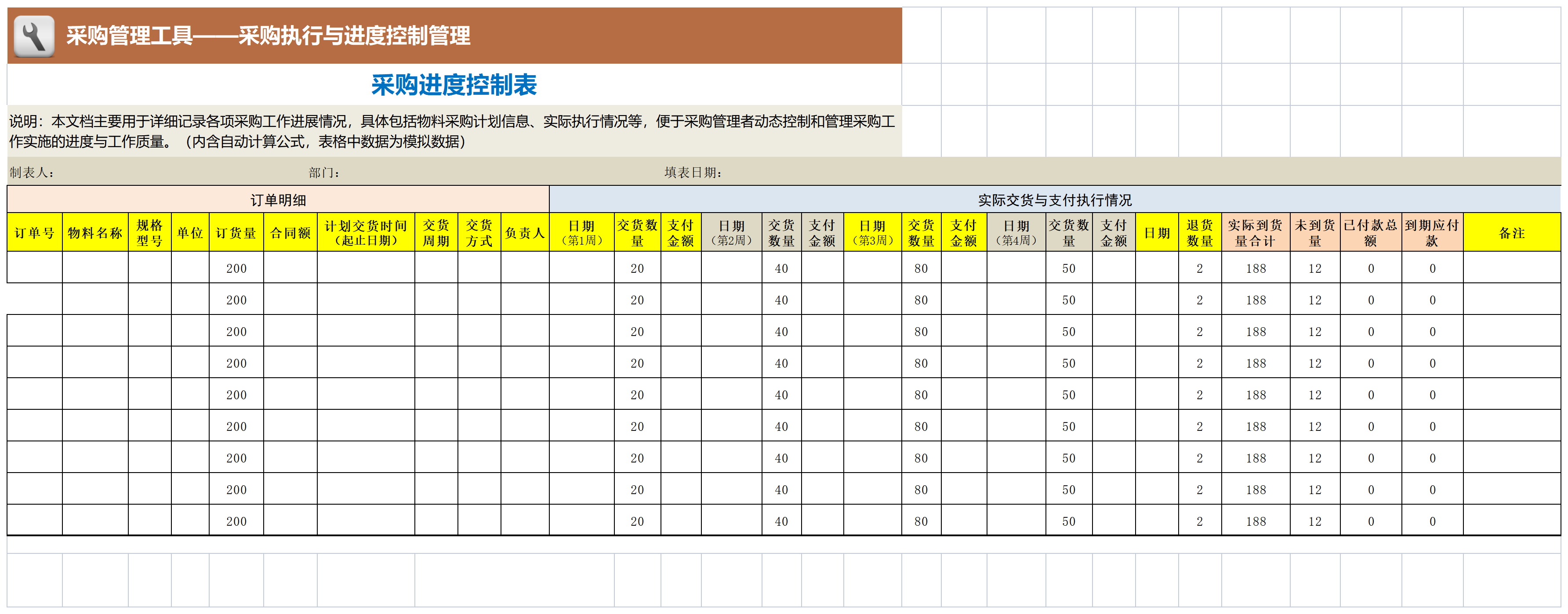Click the 合同额 column header
1568x614 pixels.
290,232
